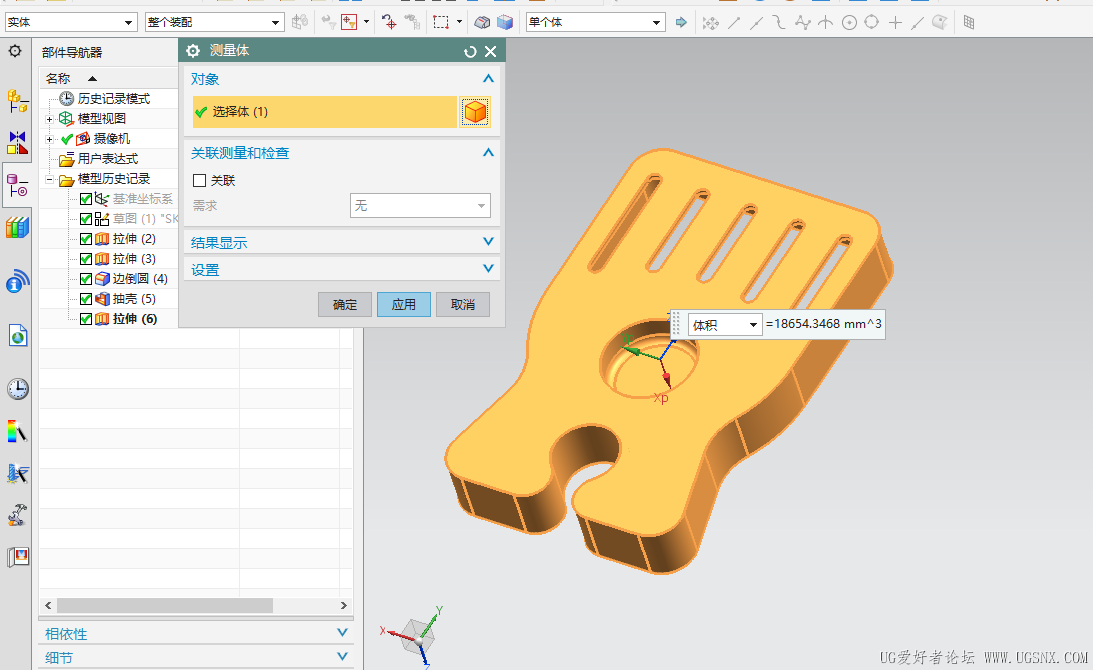Click the 应用 button

pyautogui.click(x=404, y=305)
